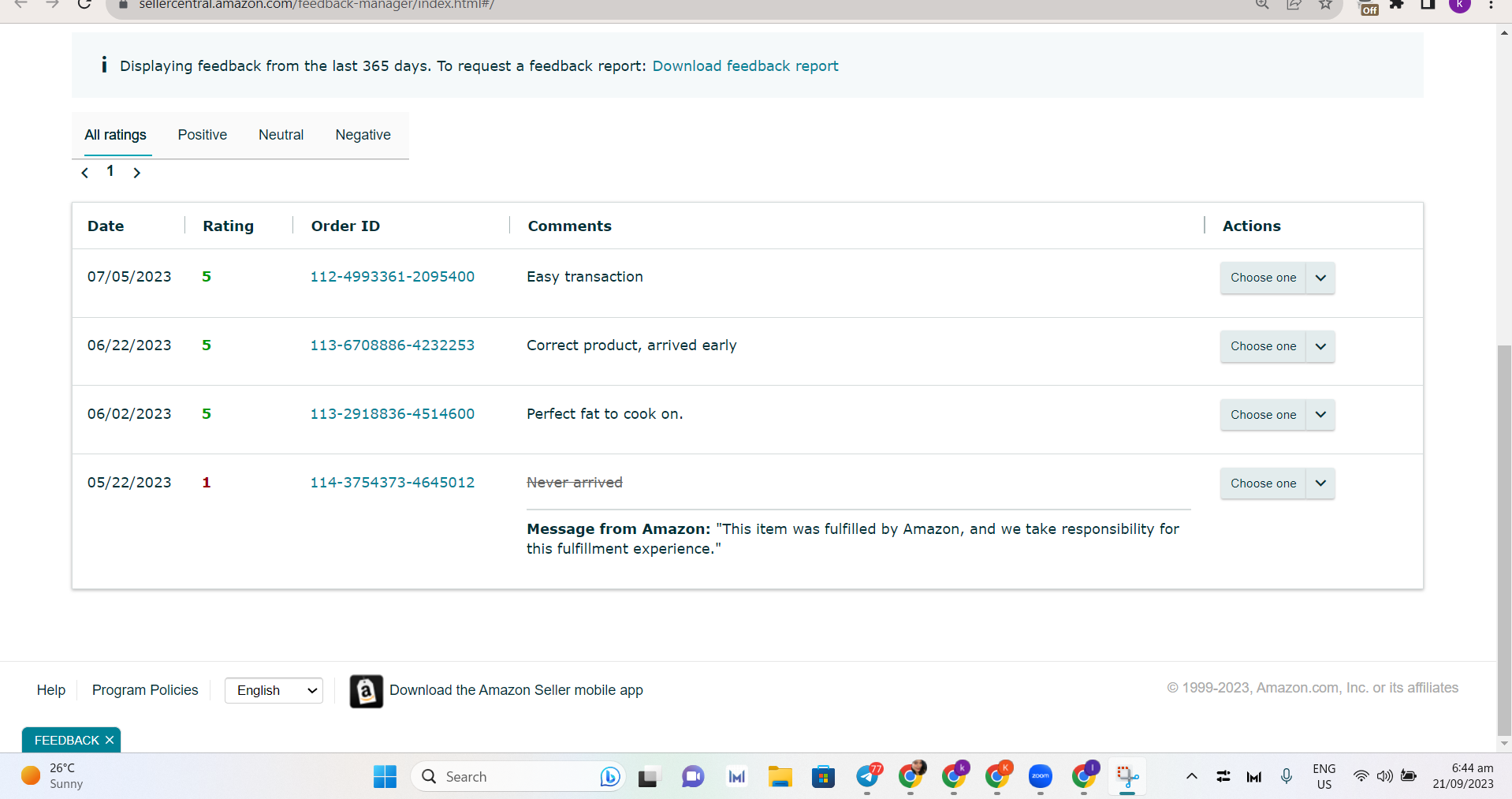Screen dimensions: 1512x799
Task: Open action arrow for order 112-4993361-2095400
Action: click(1320, 278)
